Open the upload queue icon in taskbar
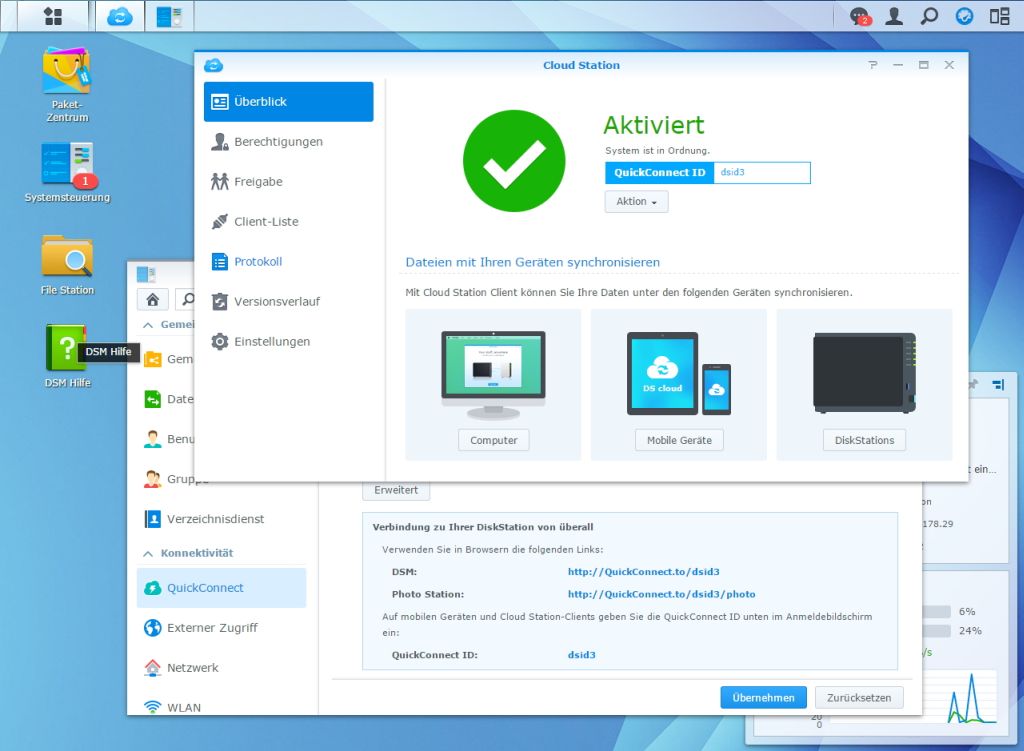The height and width of the screenshot is (751, 1024). [965, 16]
